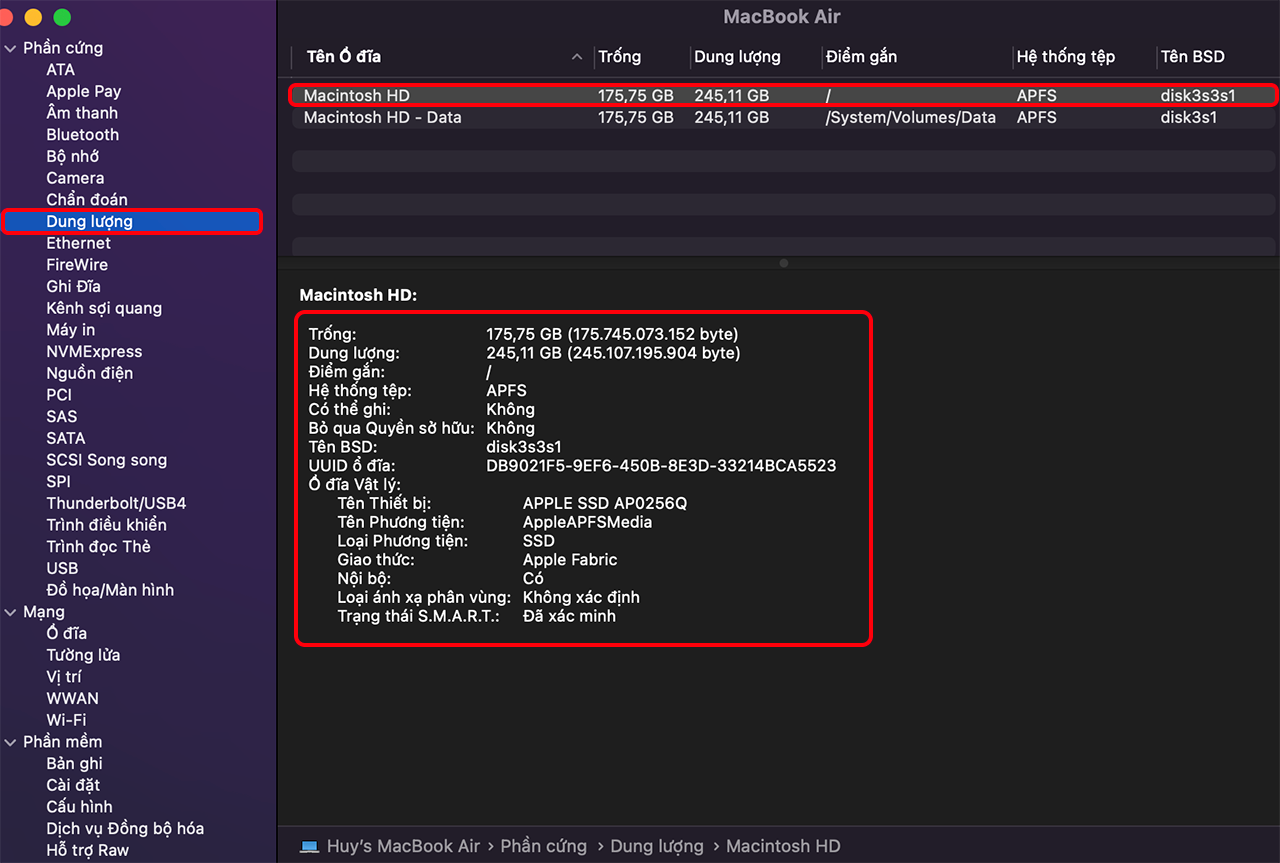The width and height of the screenshot is (1280, 863).
Task: Select PCI in sidebar
Action: [59, 395]
